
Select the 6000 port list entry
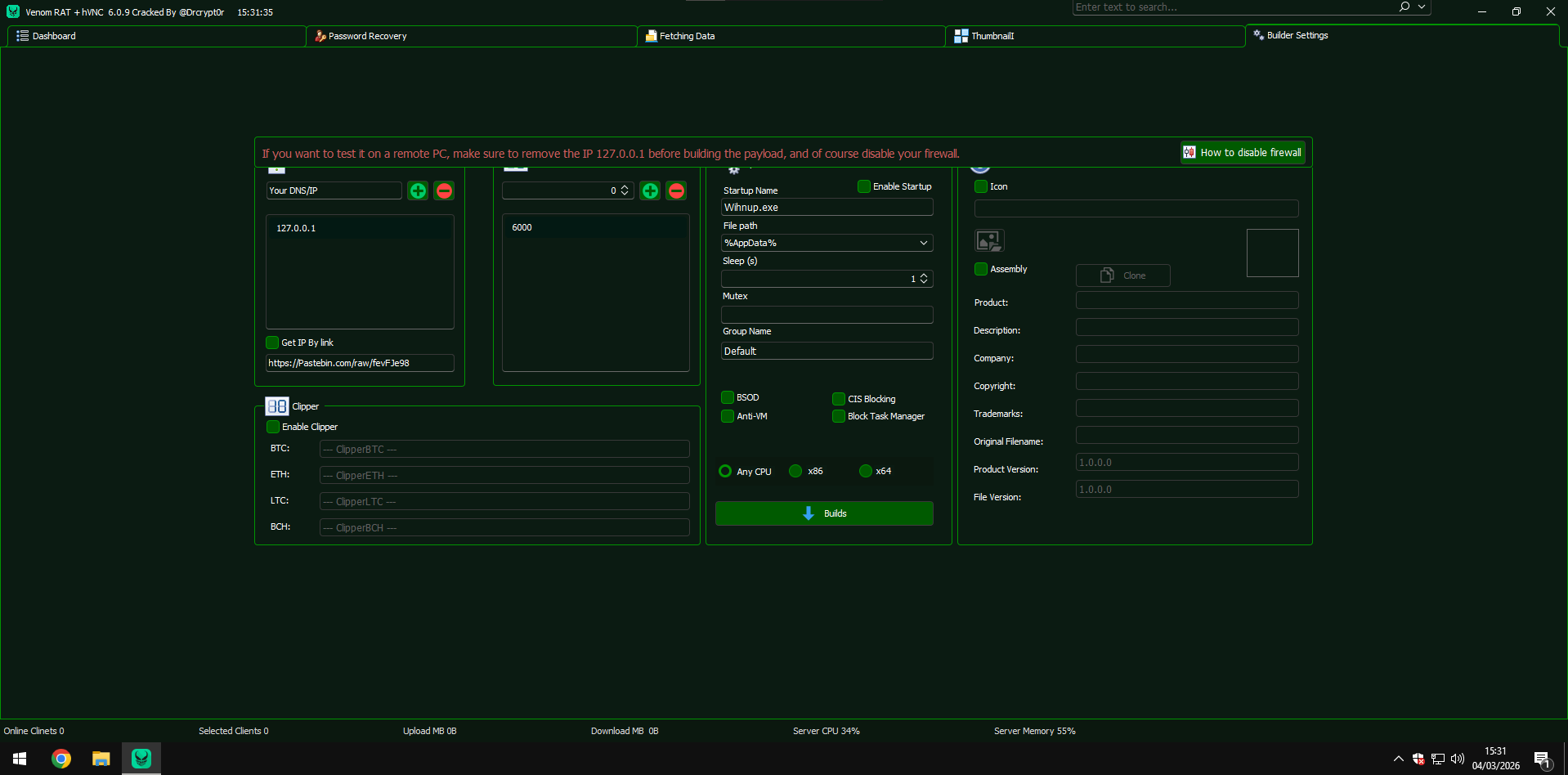tap(595, 227)
